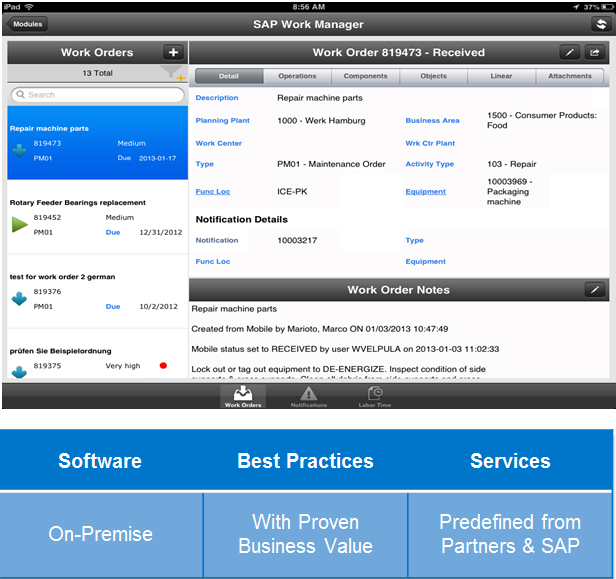Viewport: 616px width, 579px height.
Task: Click Predefined from Partners & SAP tile
Action: pos(510,534)
